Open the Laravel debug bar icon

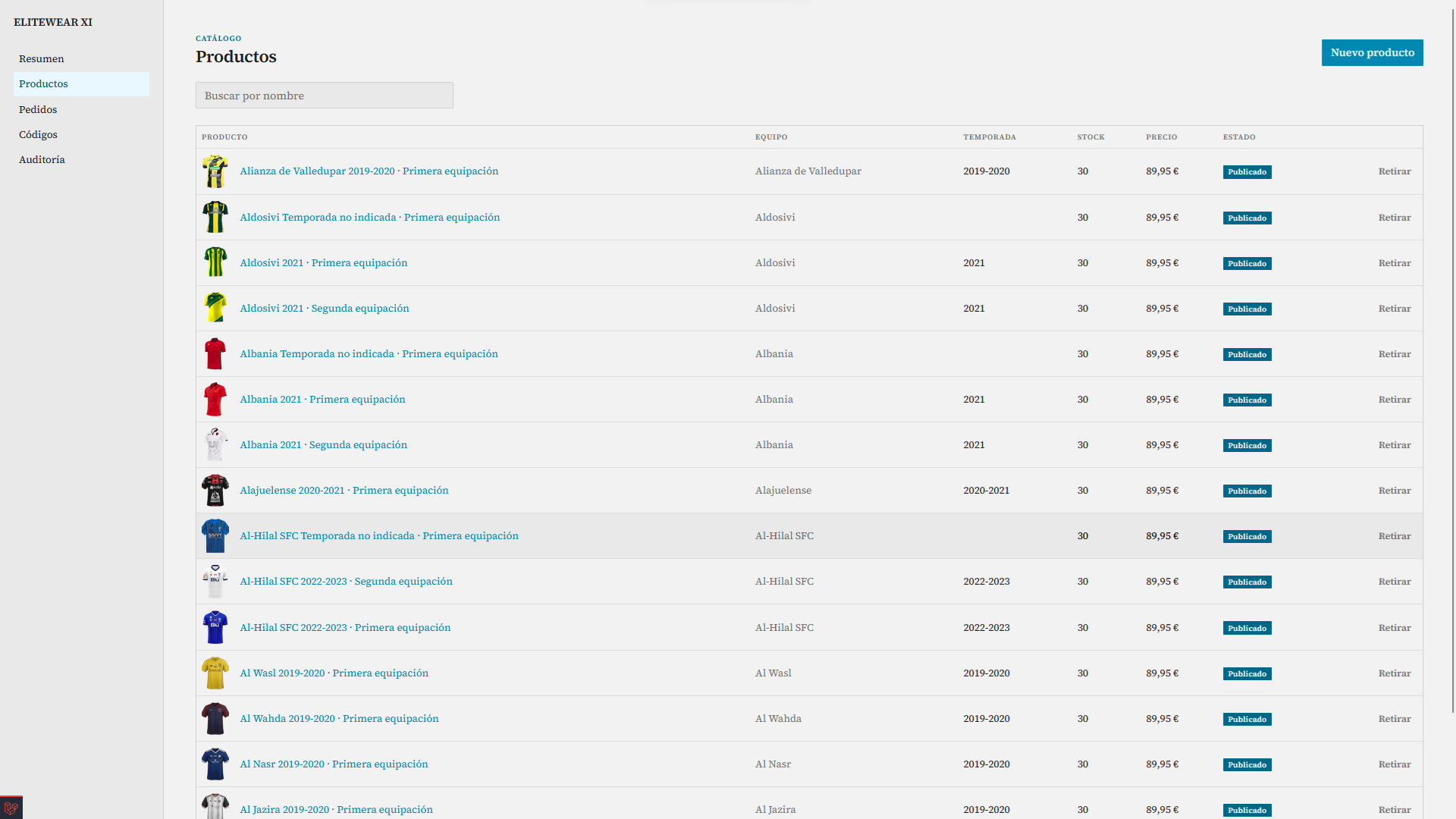[x=11, y=808]
